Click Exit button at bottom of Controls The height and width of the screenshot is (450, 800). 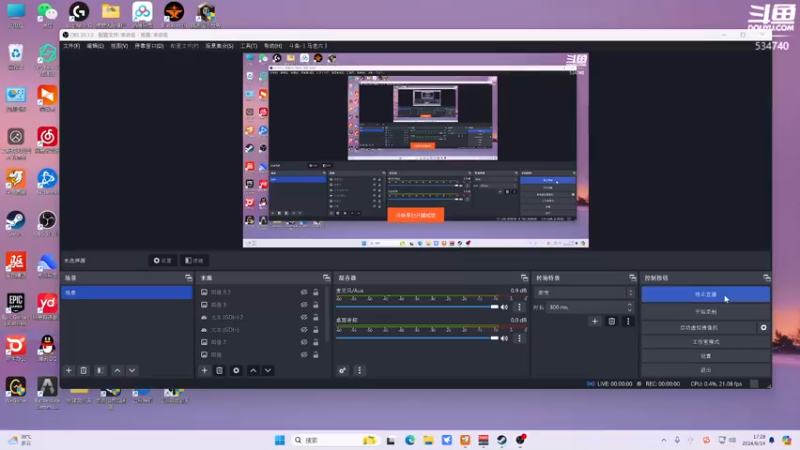click(706, 370)
